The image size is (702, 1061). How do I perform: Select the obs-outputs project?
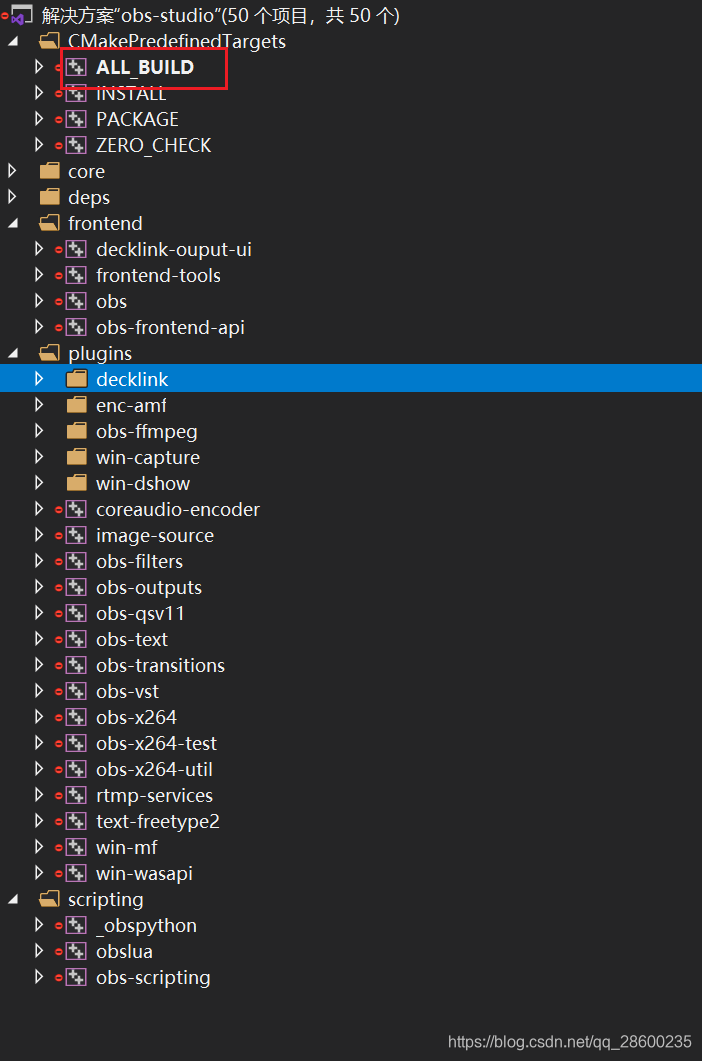coord(149,587)
